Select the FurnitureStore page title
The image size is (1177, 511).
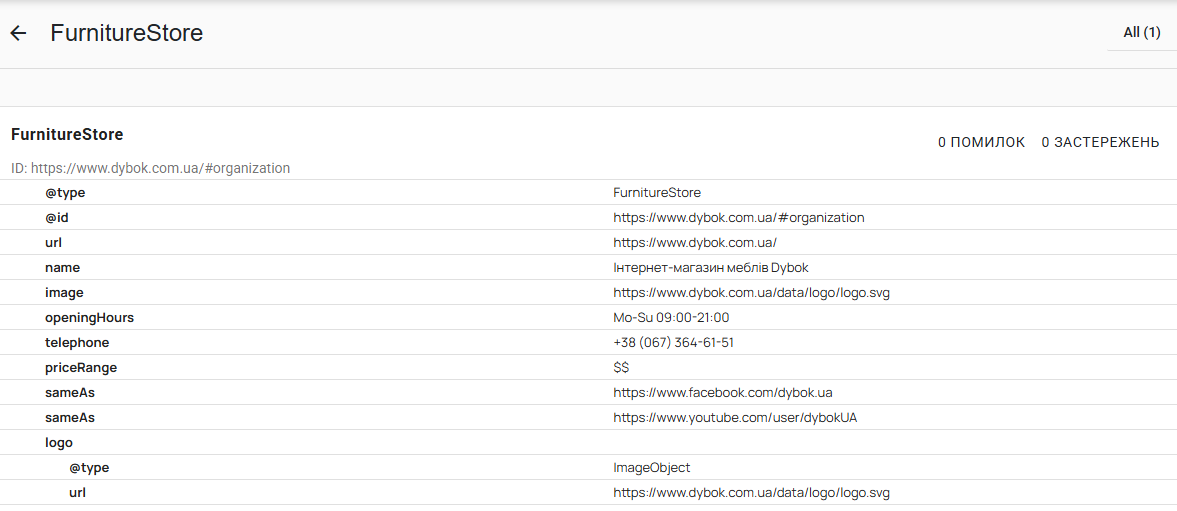pos(127,33)
